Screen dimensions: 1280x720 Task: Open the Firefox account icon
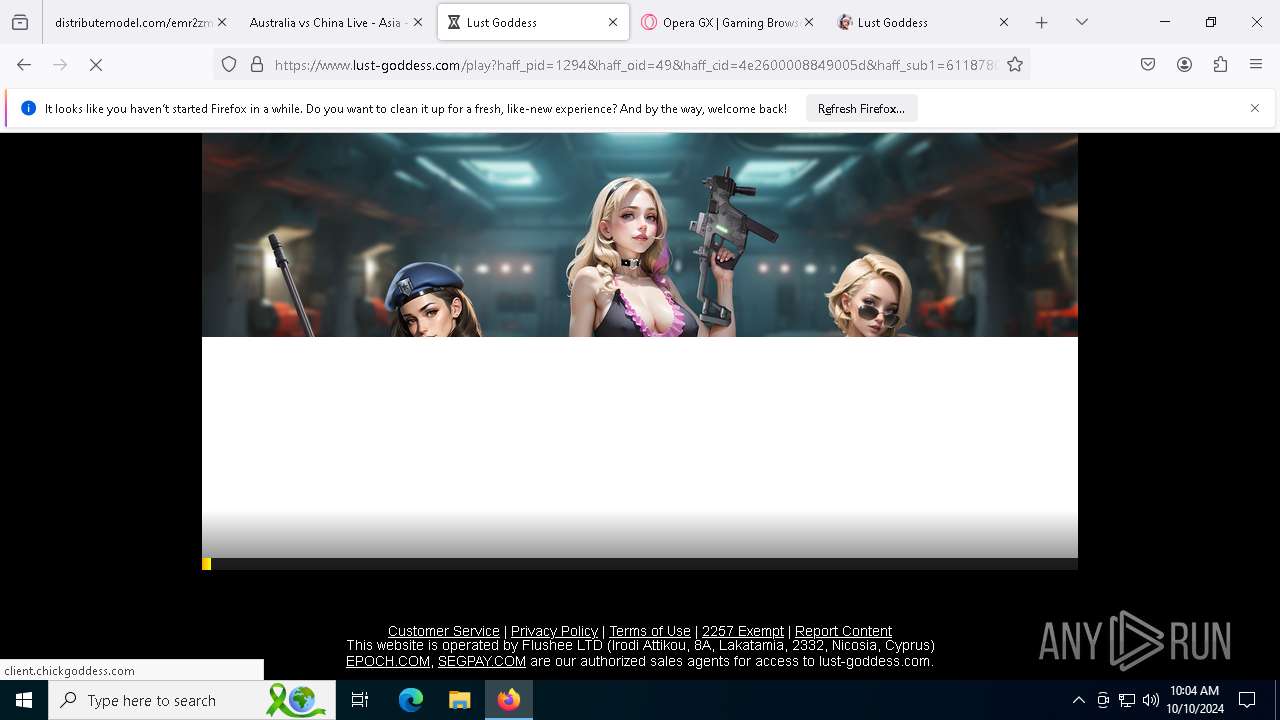pos(1184,64)
